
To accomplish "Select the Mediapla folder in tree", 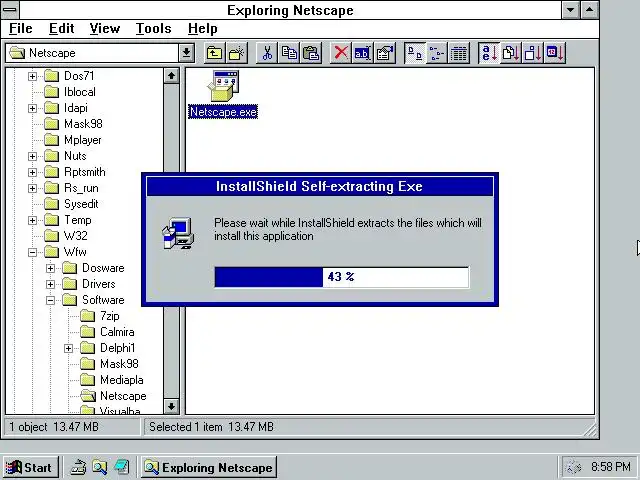I will (x=112, y=380).
